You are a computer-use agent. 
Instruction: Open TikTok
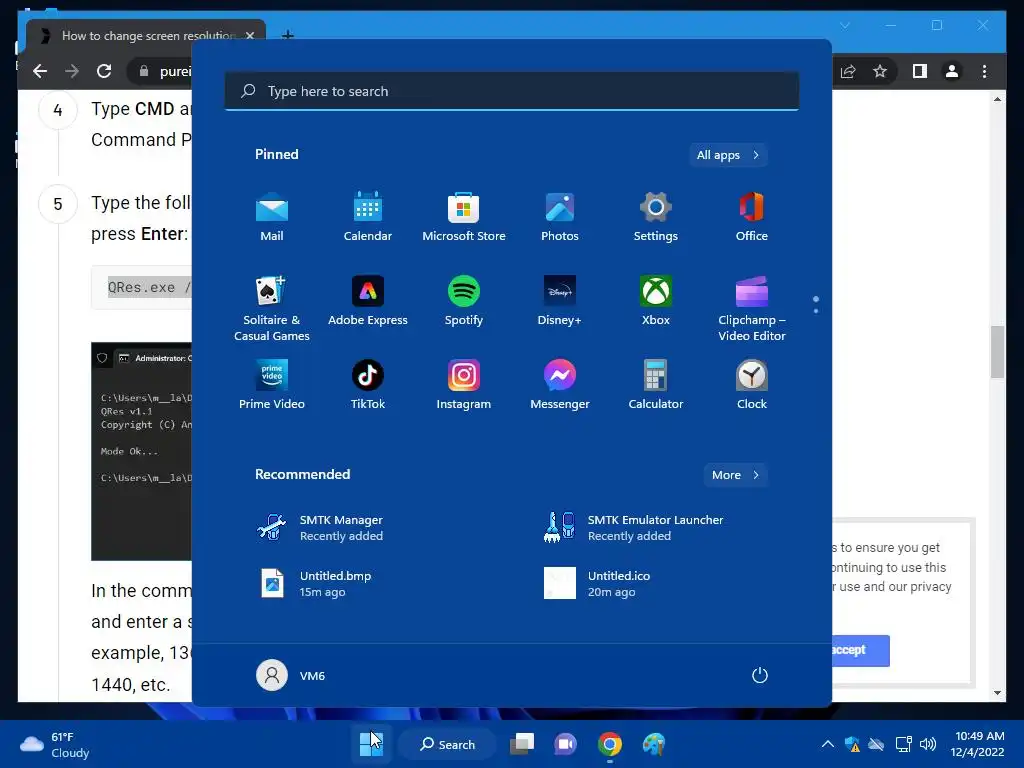[x=368, y=385]
